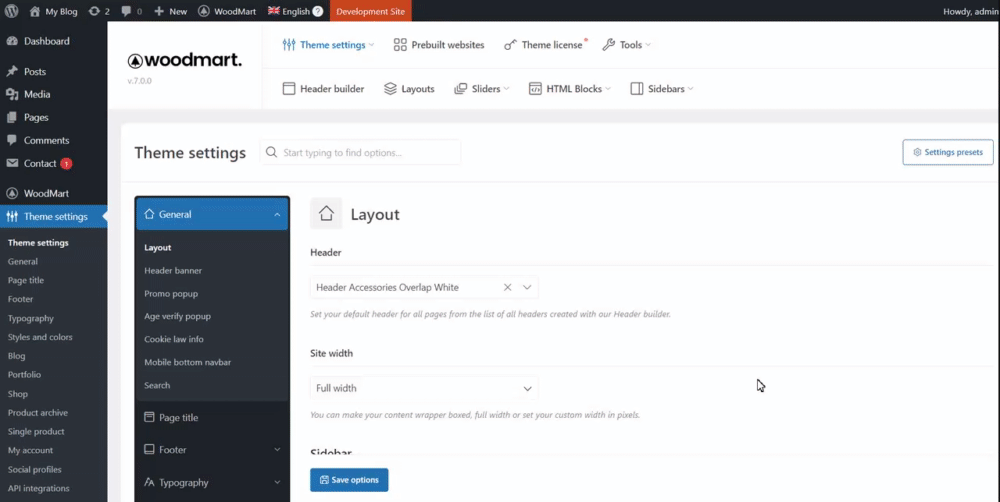Click version text v.7.0.0
The width and height of the screenshot is (1000, 502).
point(139,81)
